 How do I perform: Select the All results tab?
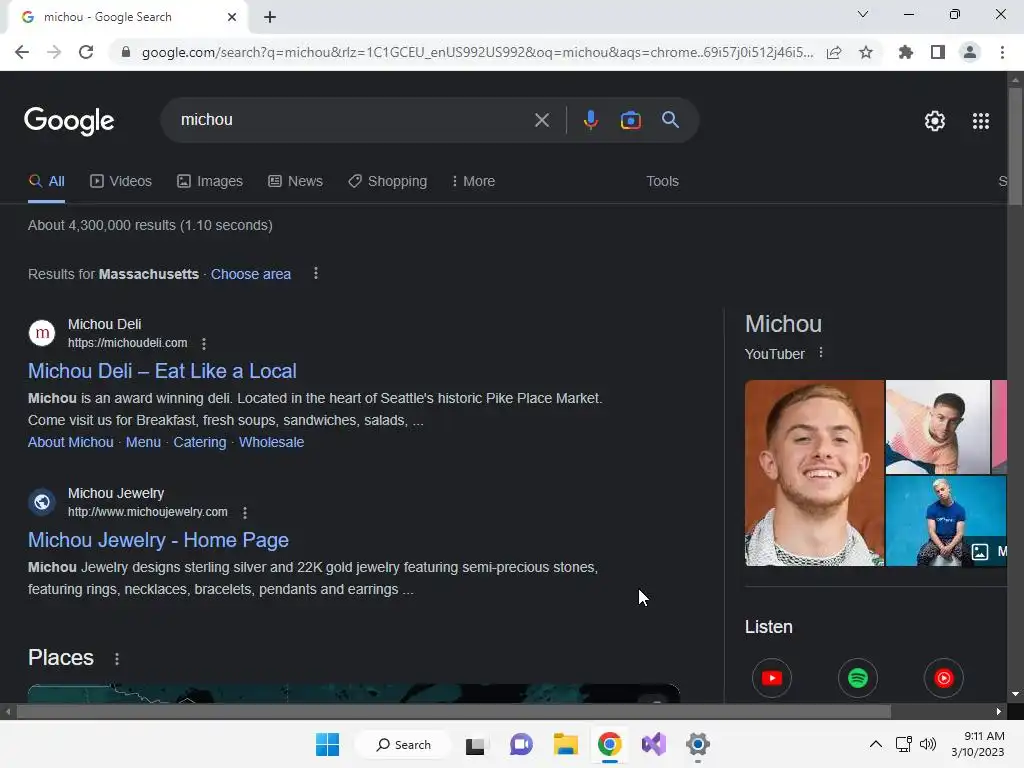tap(46, 181)
